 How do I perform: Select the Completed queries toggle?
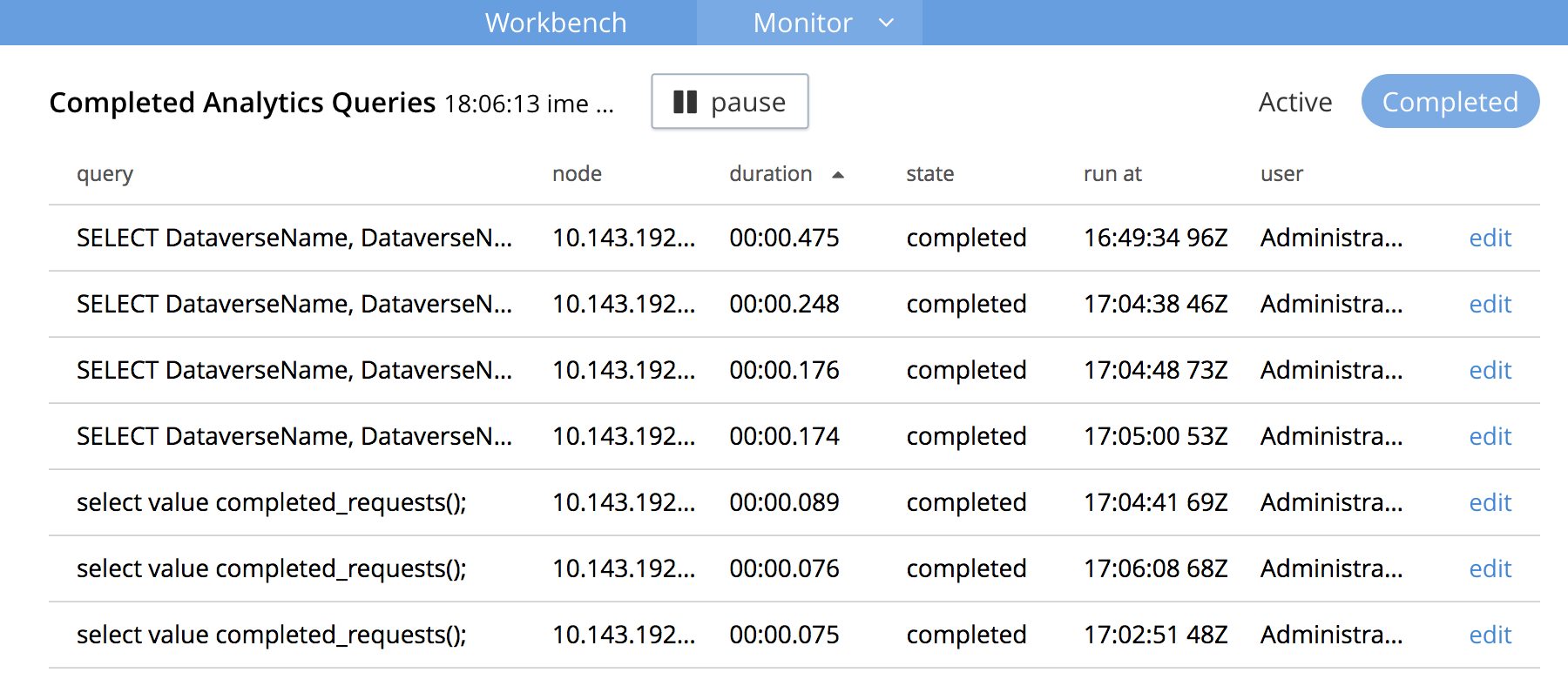[x=1450, y=102]
